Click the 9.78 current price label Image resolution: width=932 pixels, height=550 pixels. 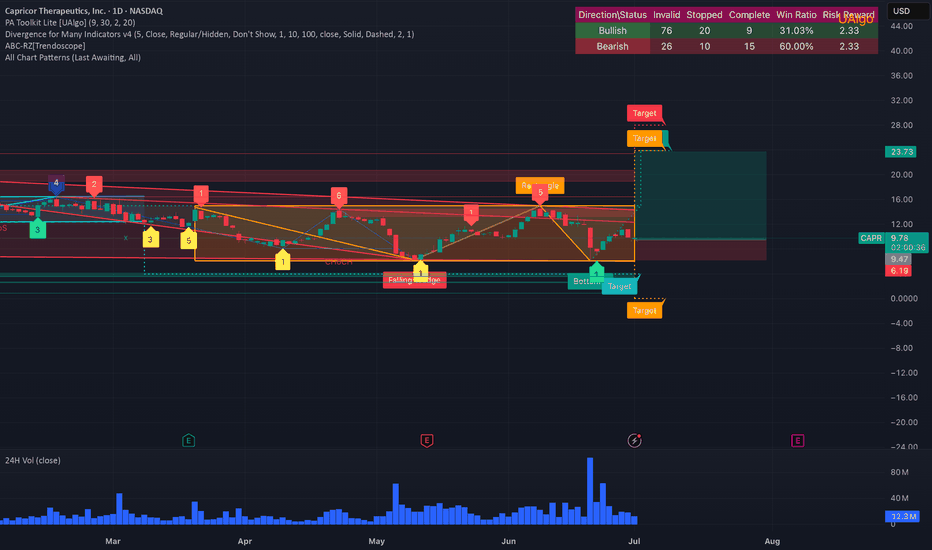900,238
